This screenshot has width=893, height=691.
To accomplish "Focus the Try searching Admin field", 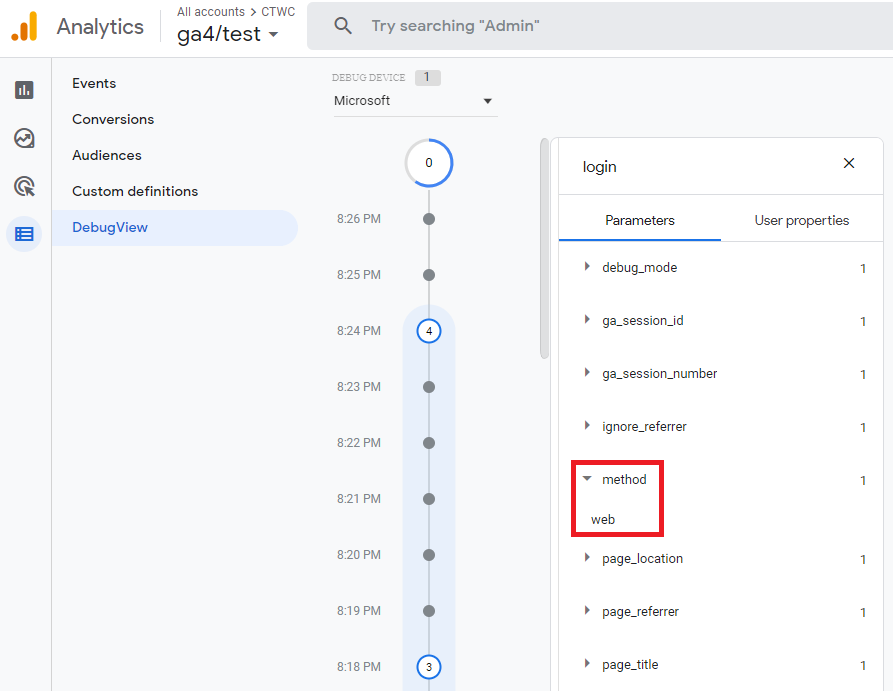I will coord(598,26).
